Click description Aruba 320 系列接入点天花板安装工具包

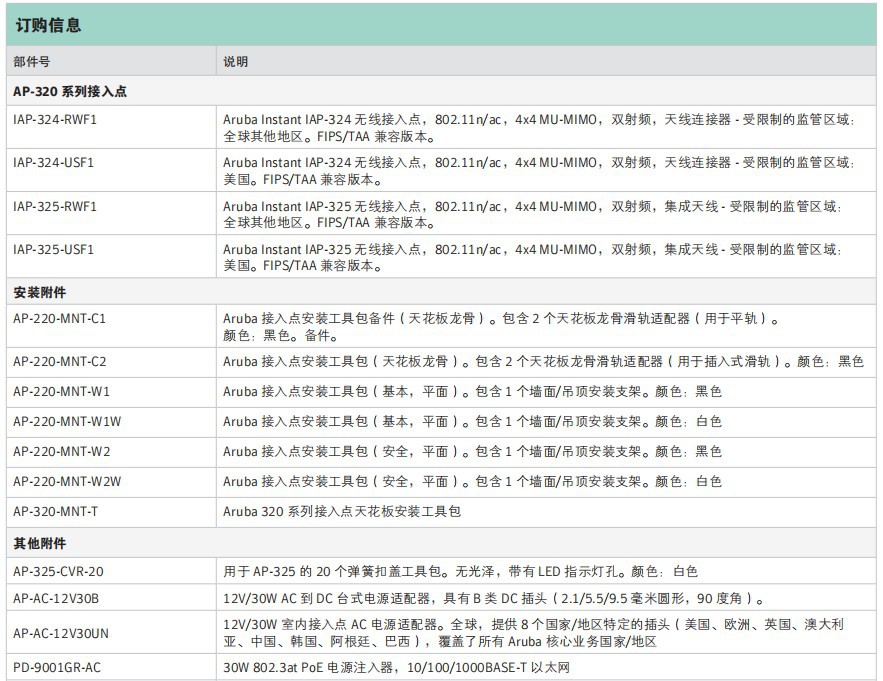point(342,511)
